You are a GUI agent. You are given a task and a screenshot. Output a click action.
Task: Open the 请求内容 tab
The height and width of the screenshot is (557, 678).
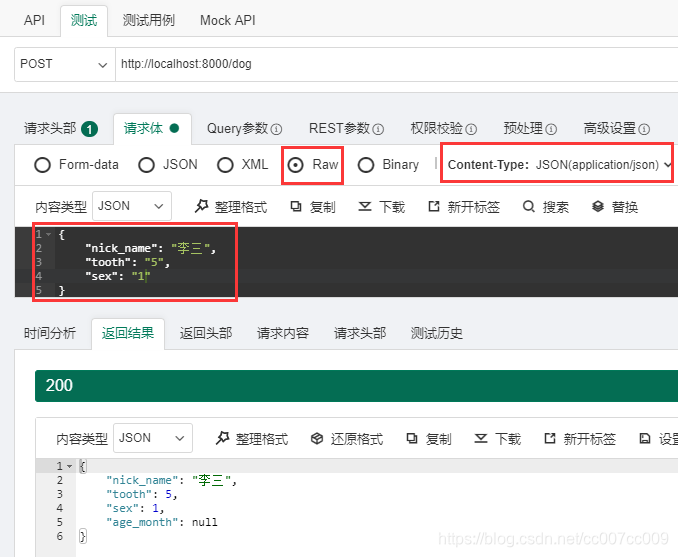(x=283, y=333)
